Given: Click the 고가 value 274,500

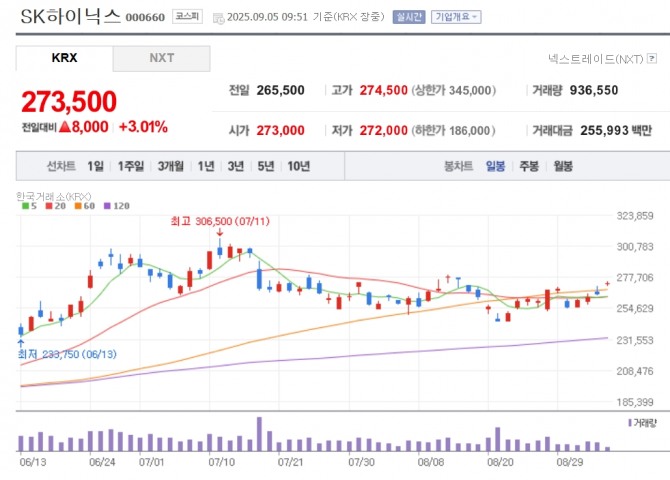Looking at the screenshot, I should point(383,90).
